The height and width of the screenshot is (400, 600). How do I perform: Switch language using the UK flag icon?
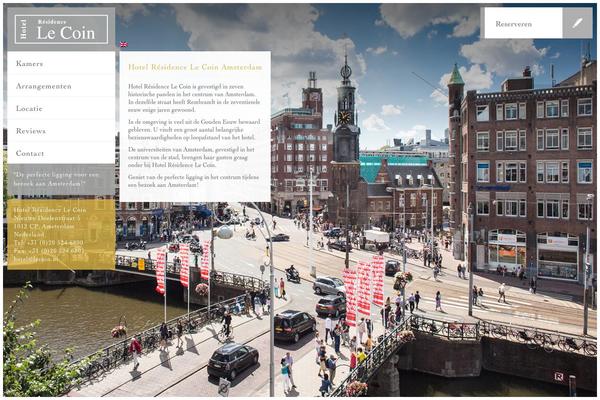point(124,45)
